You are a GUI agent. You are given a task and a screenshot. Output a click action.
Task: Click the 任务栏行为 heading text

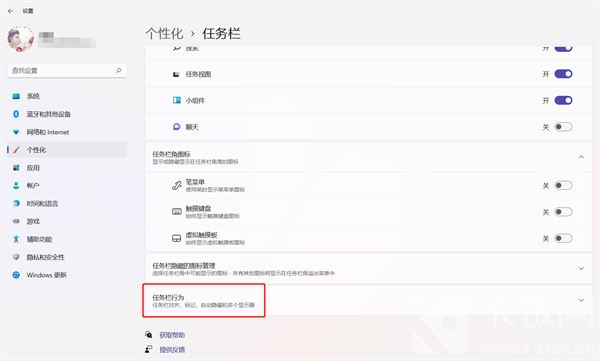click(x=168, y=297)
